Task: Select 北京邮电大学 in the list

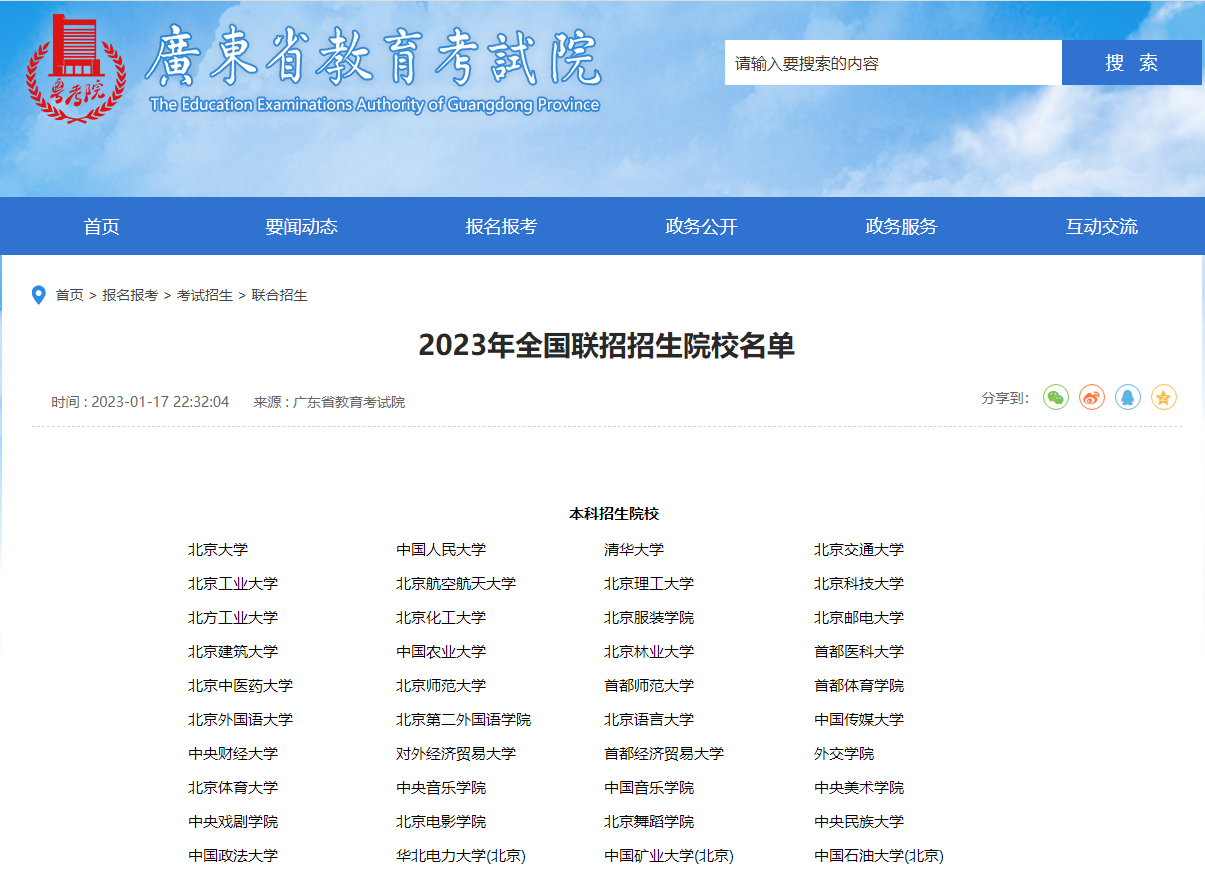Action: pos(859,618)
